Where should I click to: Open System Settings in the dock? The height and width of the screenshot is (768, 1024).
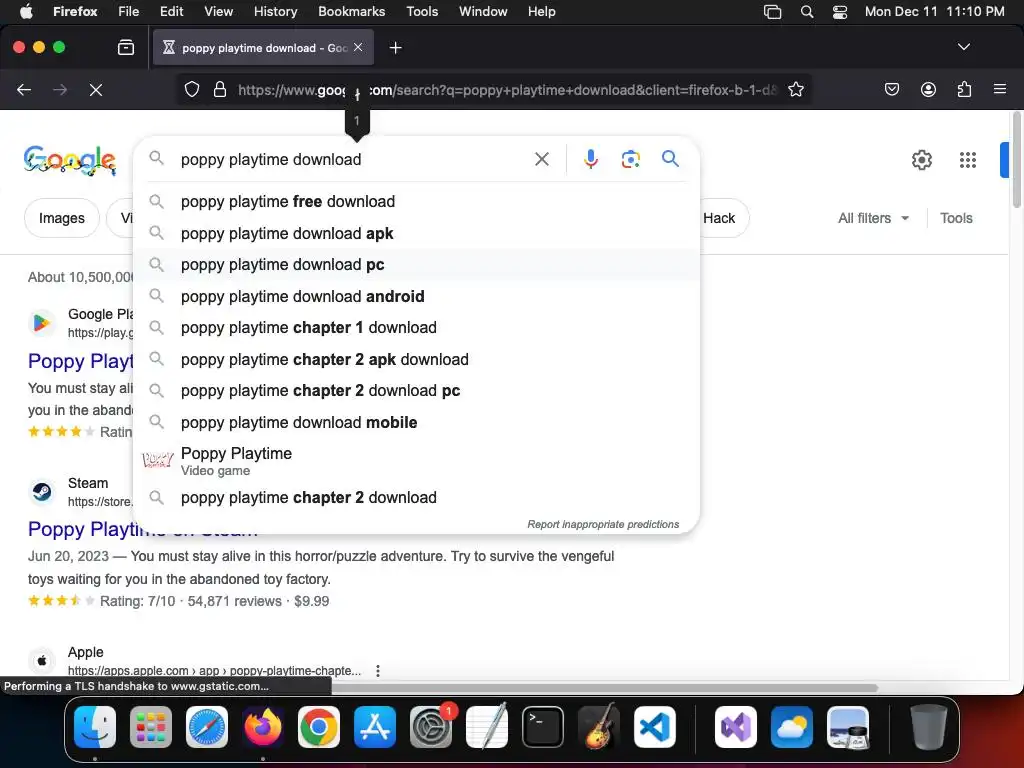(431, 727)
